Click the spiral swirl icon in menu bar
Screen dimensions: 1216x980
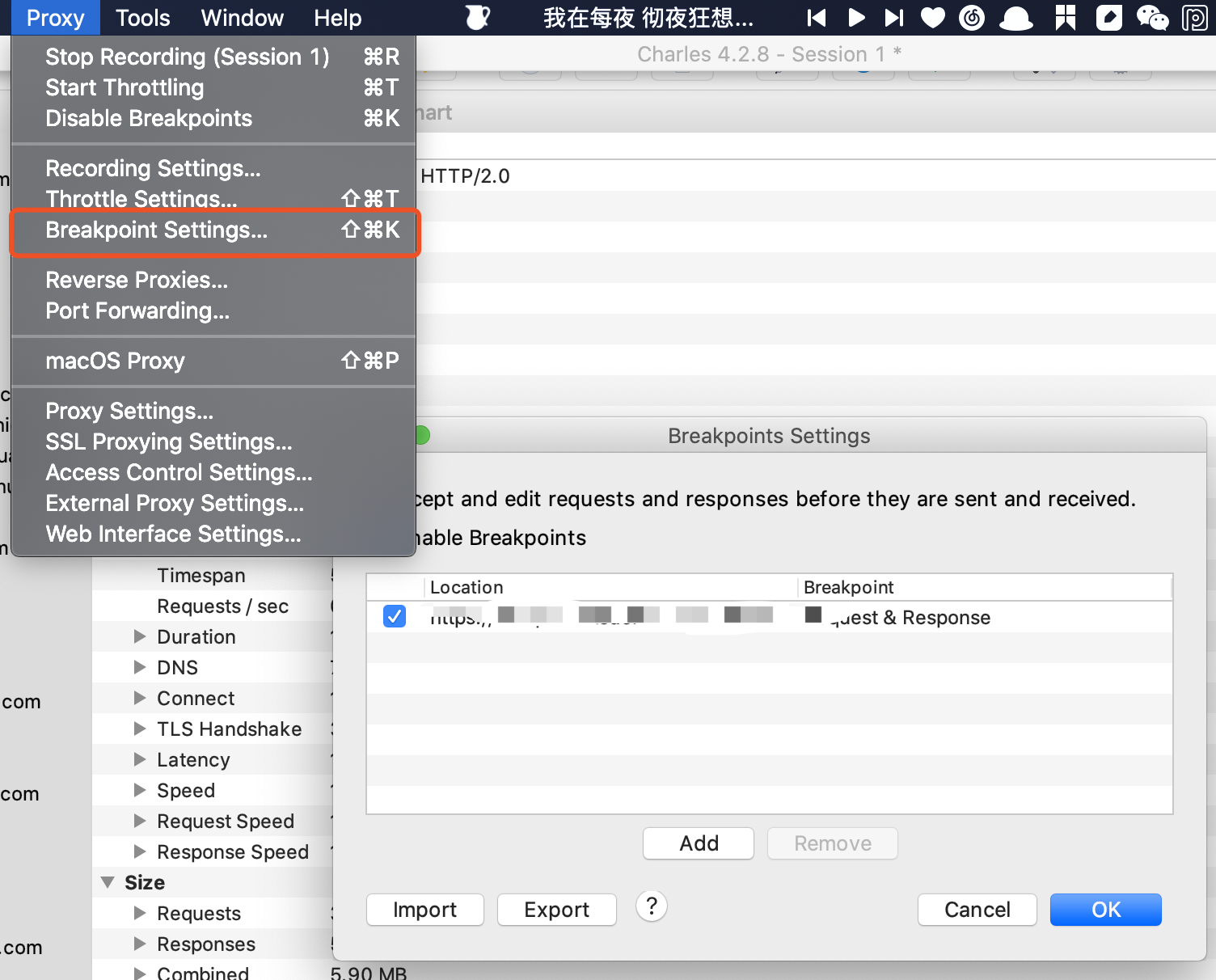[972, 17]
